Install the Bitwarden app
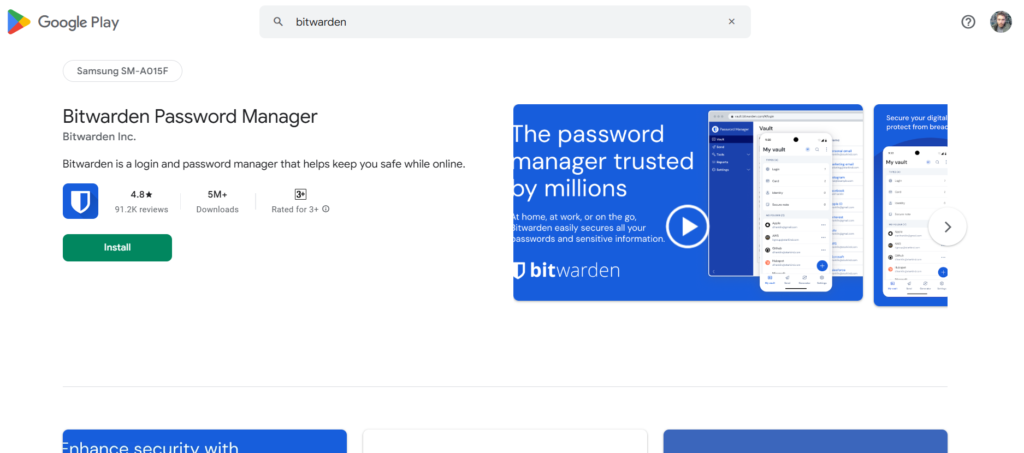This screenshot has width=1024, height=453. point(118,247)
